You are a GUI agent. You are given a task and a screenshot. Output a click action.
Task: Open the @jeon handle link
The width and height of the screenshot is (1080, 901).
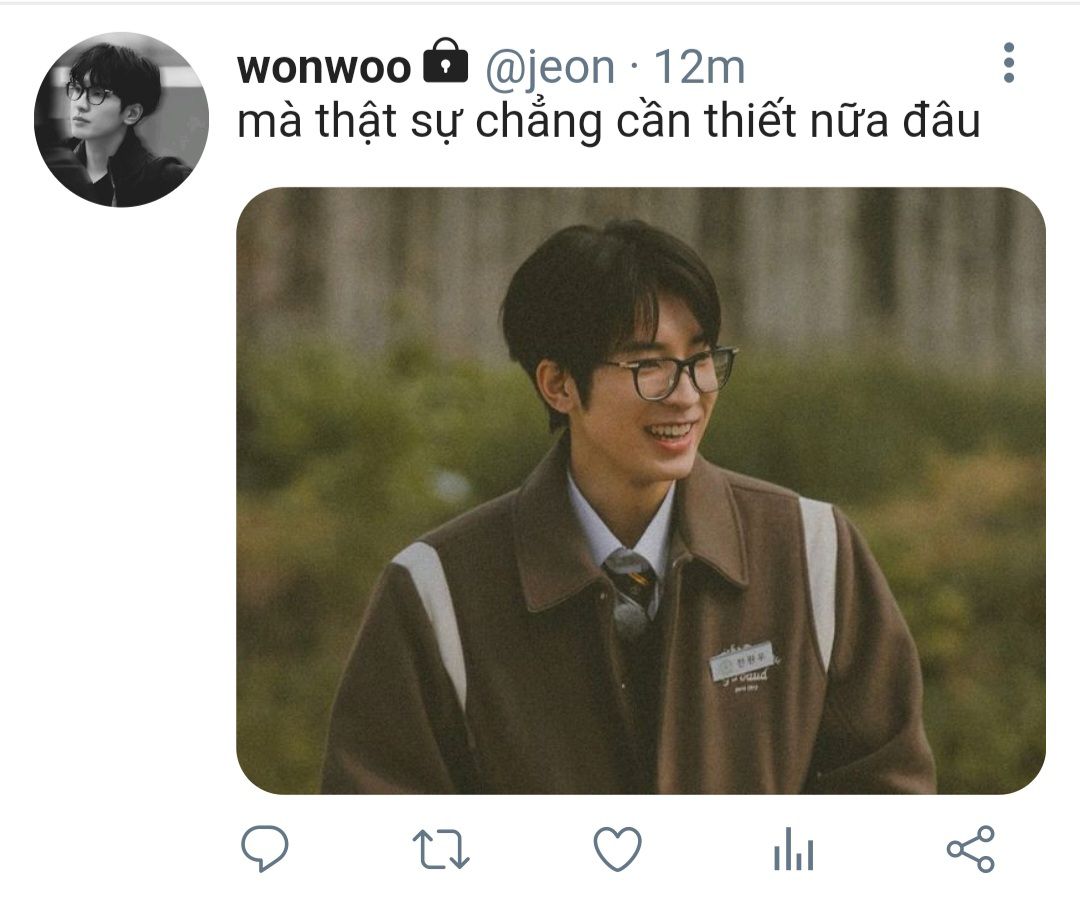(550, 68)
